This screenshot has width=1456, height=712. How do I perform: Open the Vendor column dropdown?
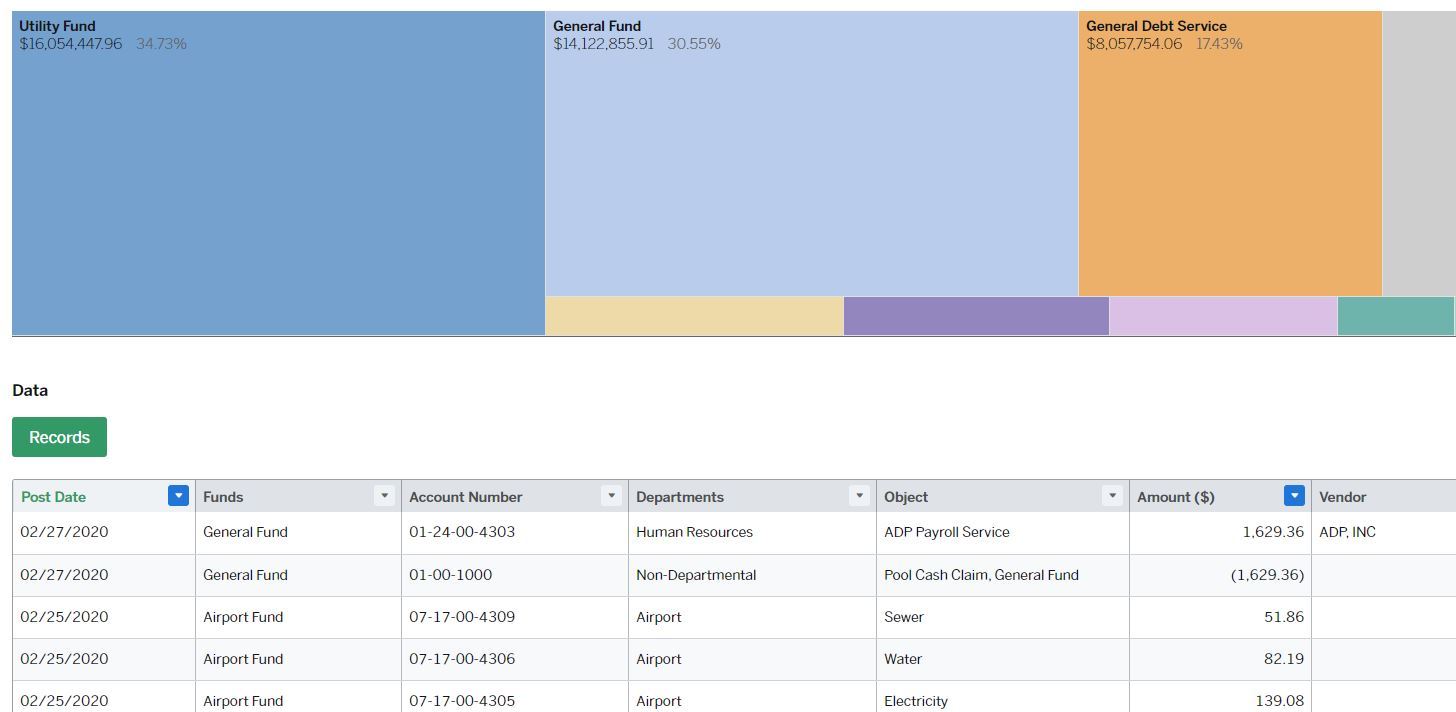pos(1449,494)
